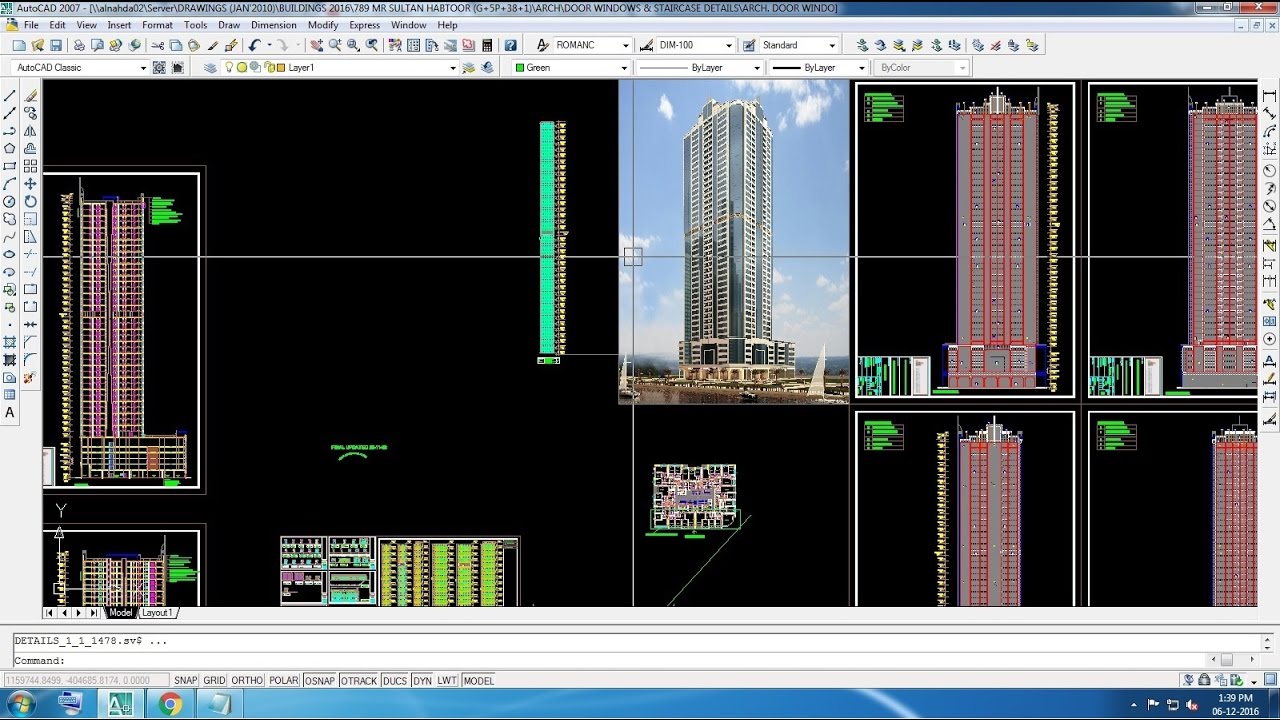Open the AutoCAD Classic workspace dropdown
The width and height of the screenshot is (1280, 720).
click(145, 67)
